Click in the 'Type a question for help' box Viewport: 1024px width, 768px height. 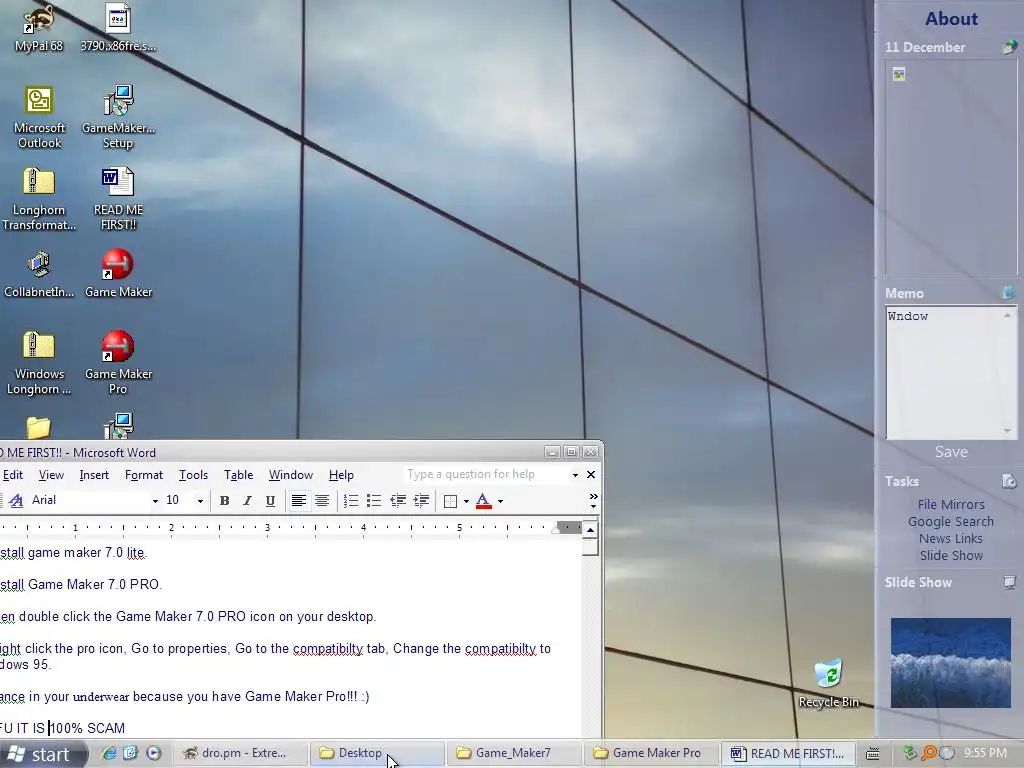click(487, 474)
